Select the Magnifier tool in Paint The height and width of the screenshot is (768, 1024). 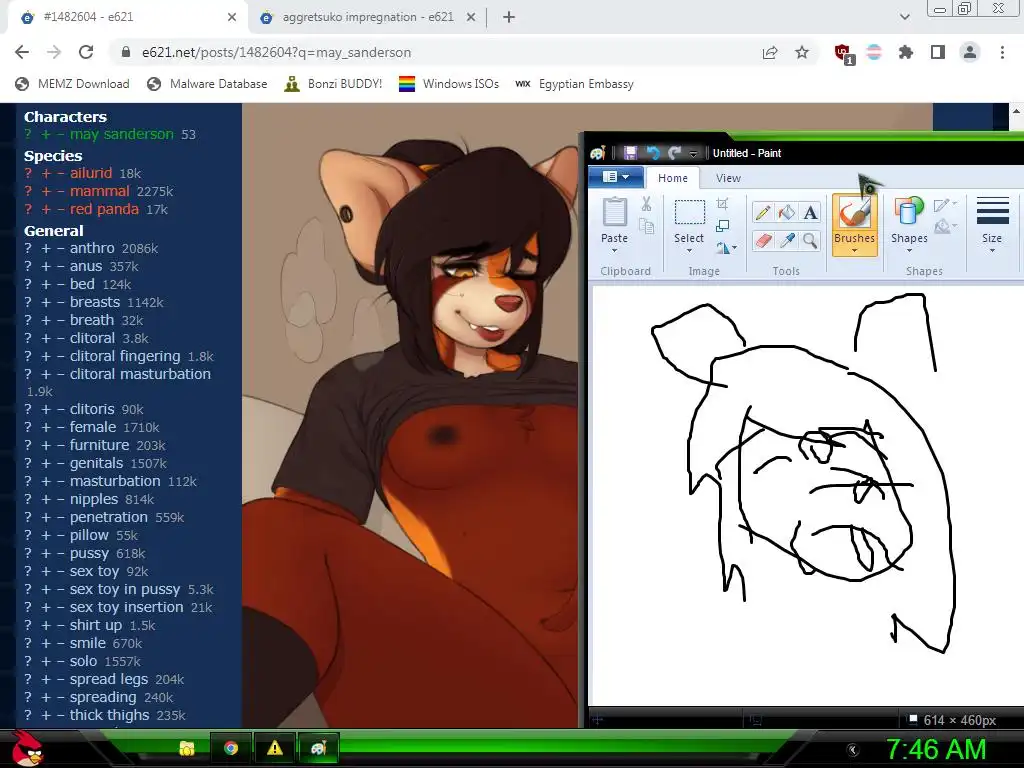[810, 241]
